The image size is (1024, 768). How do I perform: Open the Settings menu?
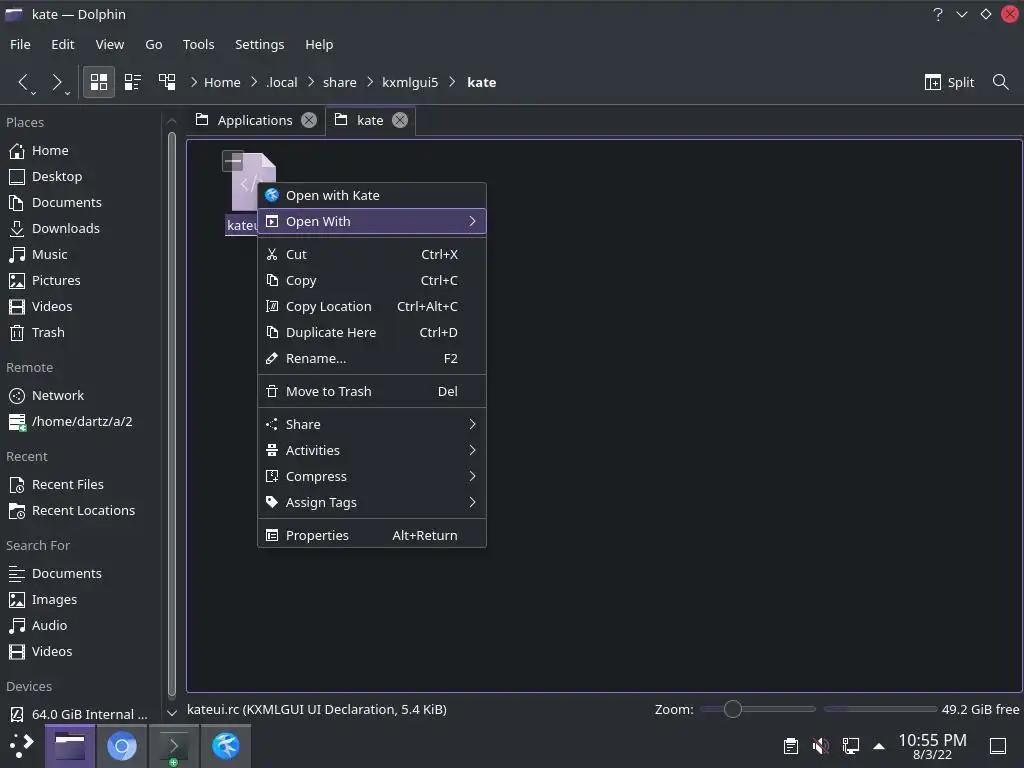tap(259, 44)
